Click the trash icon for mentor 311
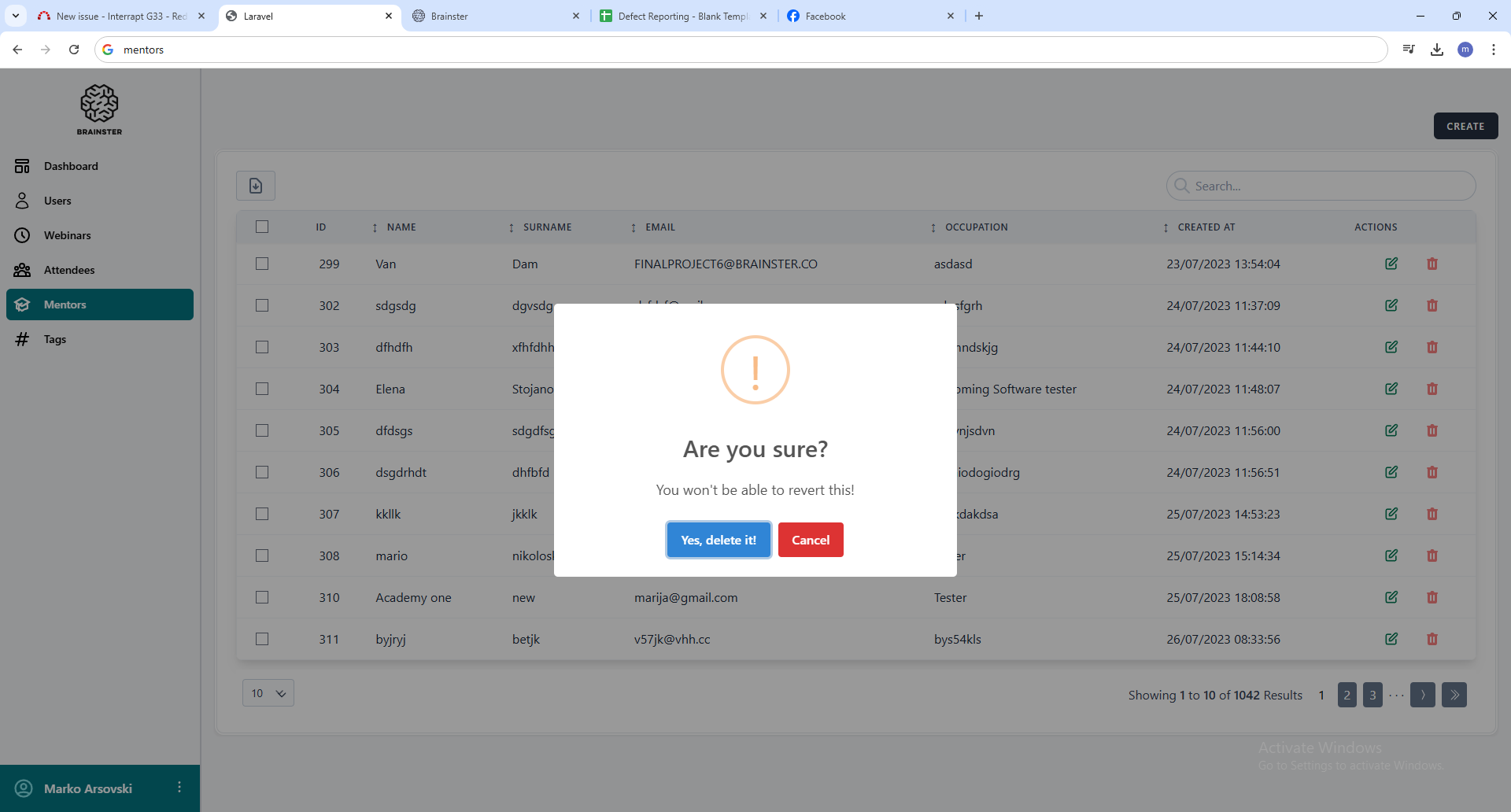Viewport: 1511px width, 812px height. tap(1432, 639)
